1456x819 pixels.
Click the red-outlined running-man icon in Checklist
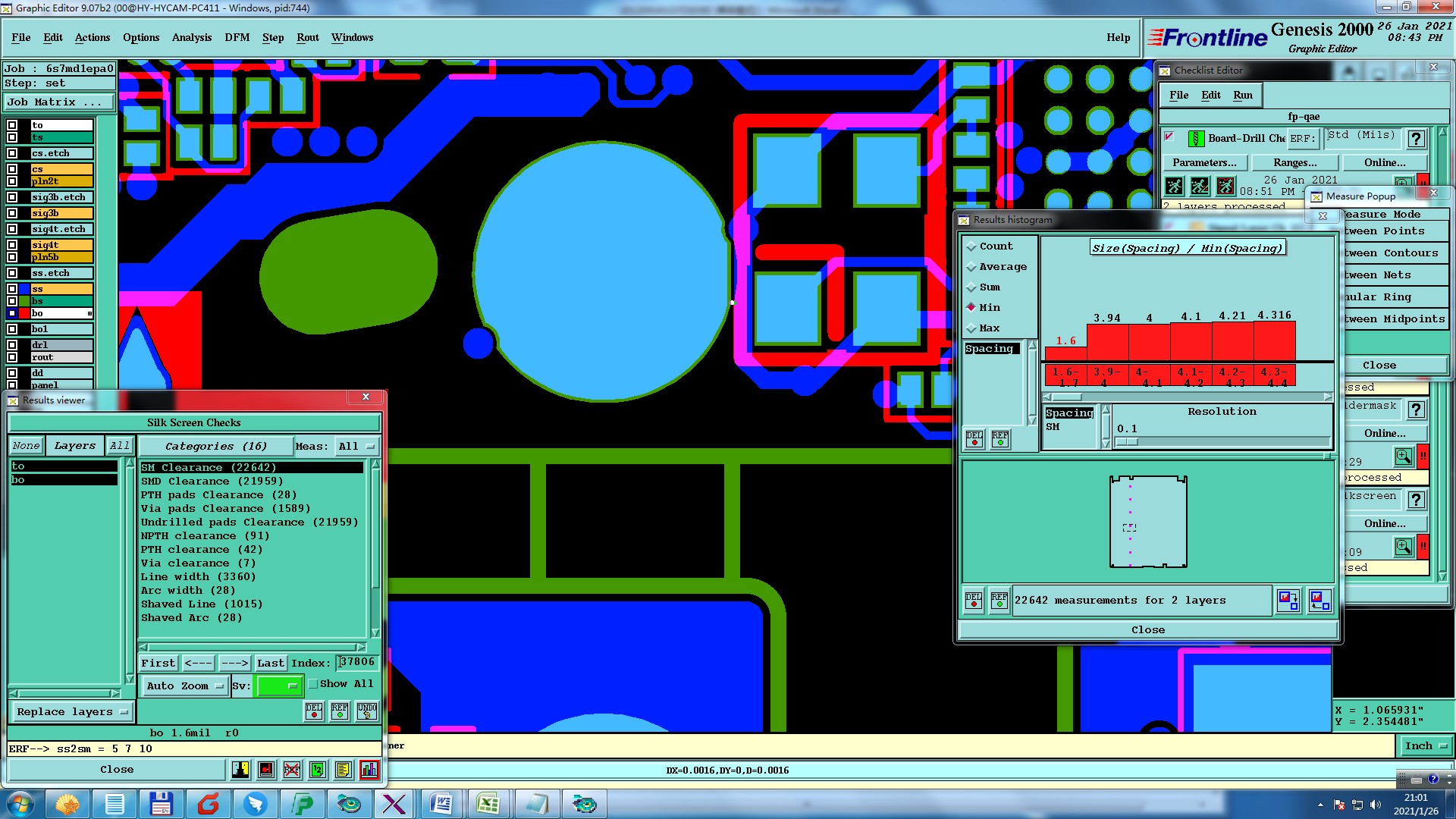[x=1225, y=186]
